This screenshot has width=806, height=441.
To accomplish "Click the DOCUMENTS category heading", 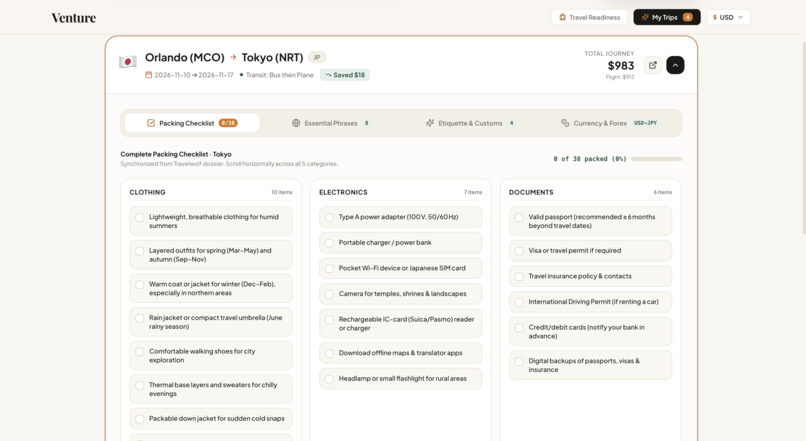I will [531, 192].
